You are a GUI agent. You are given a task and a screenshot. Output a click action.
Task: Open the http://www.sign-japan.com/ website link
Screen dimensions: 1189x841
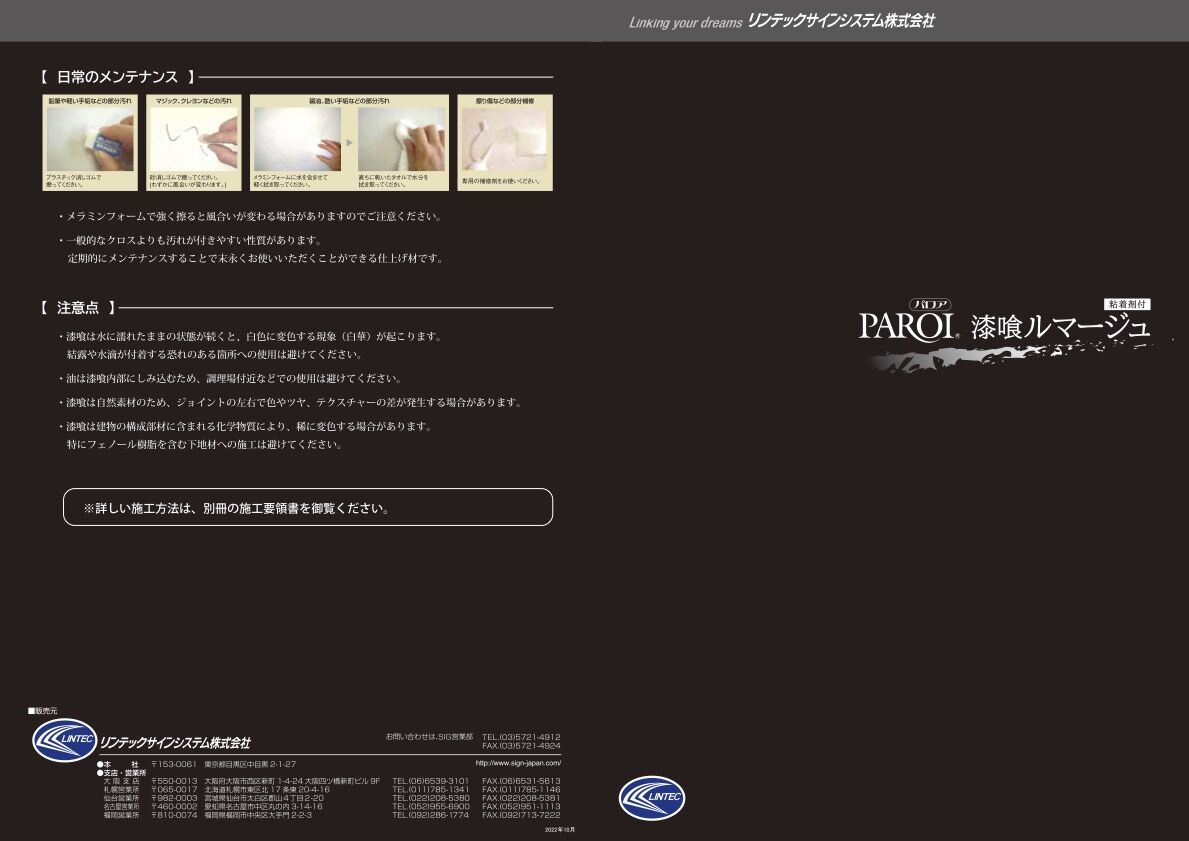click(x=518, y=764)
